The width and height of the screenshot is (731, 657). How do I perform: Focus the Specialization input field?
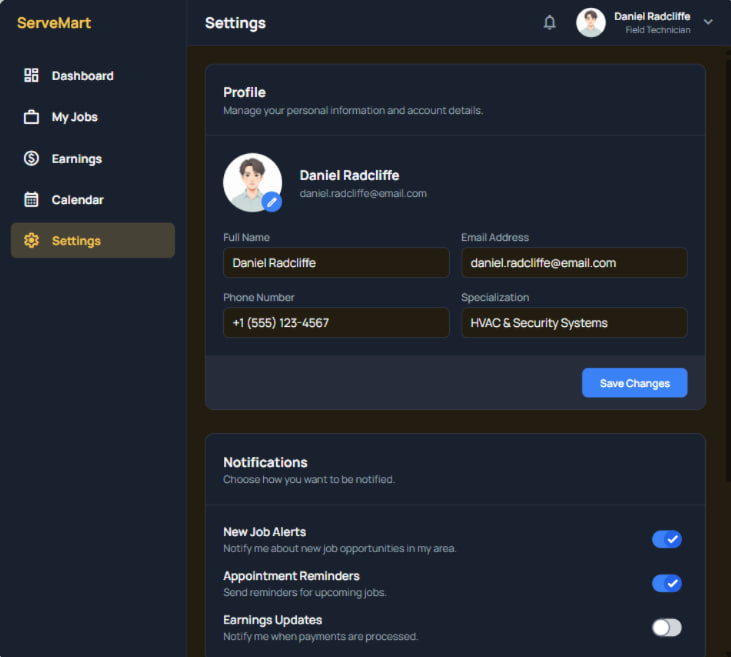[574, 323]
